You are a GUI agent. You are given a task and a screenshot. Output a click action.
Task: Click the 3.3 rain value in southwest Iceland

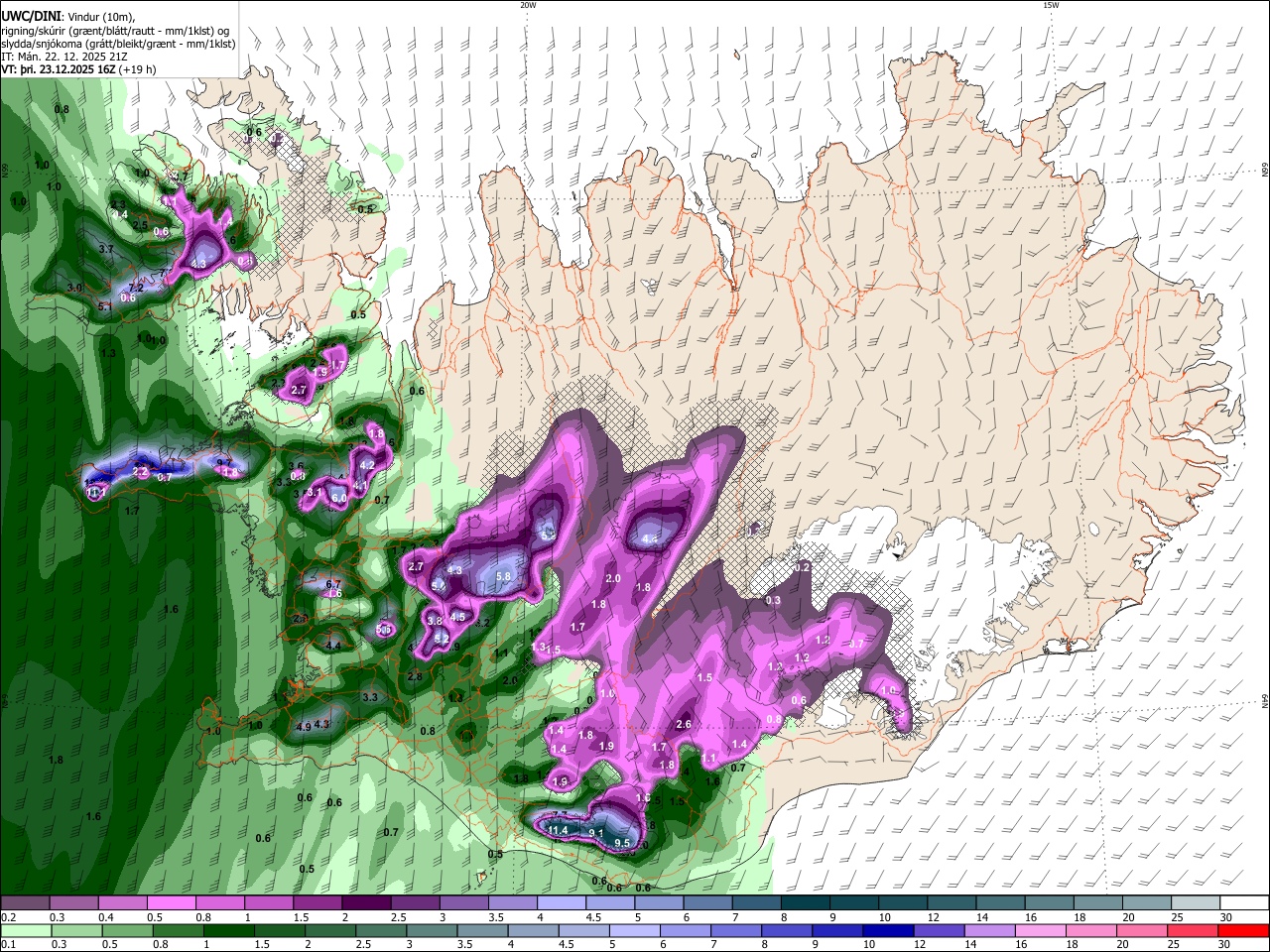point(370,697)
